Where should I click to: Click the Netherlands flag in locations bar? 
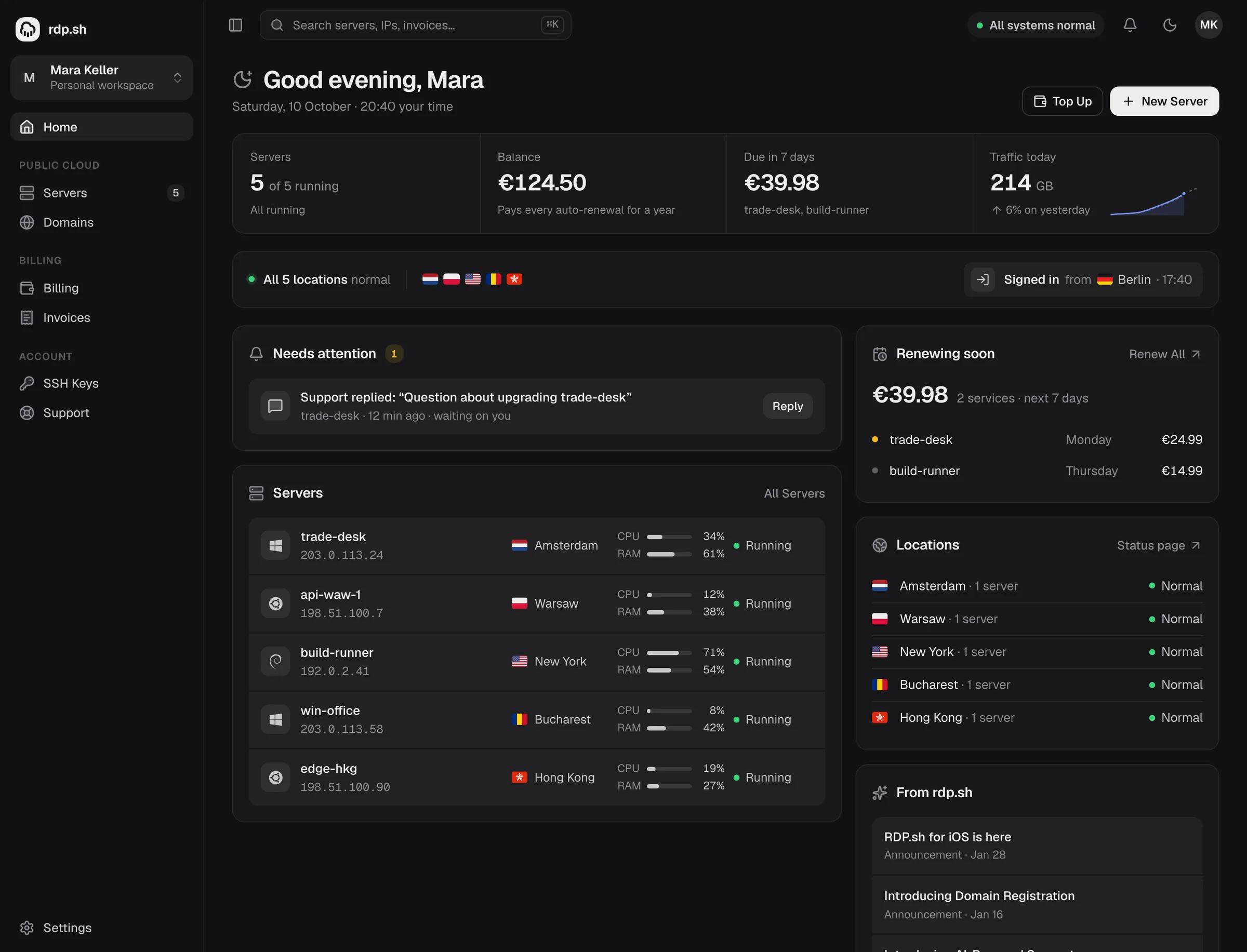tap(430, 279)
